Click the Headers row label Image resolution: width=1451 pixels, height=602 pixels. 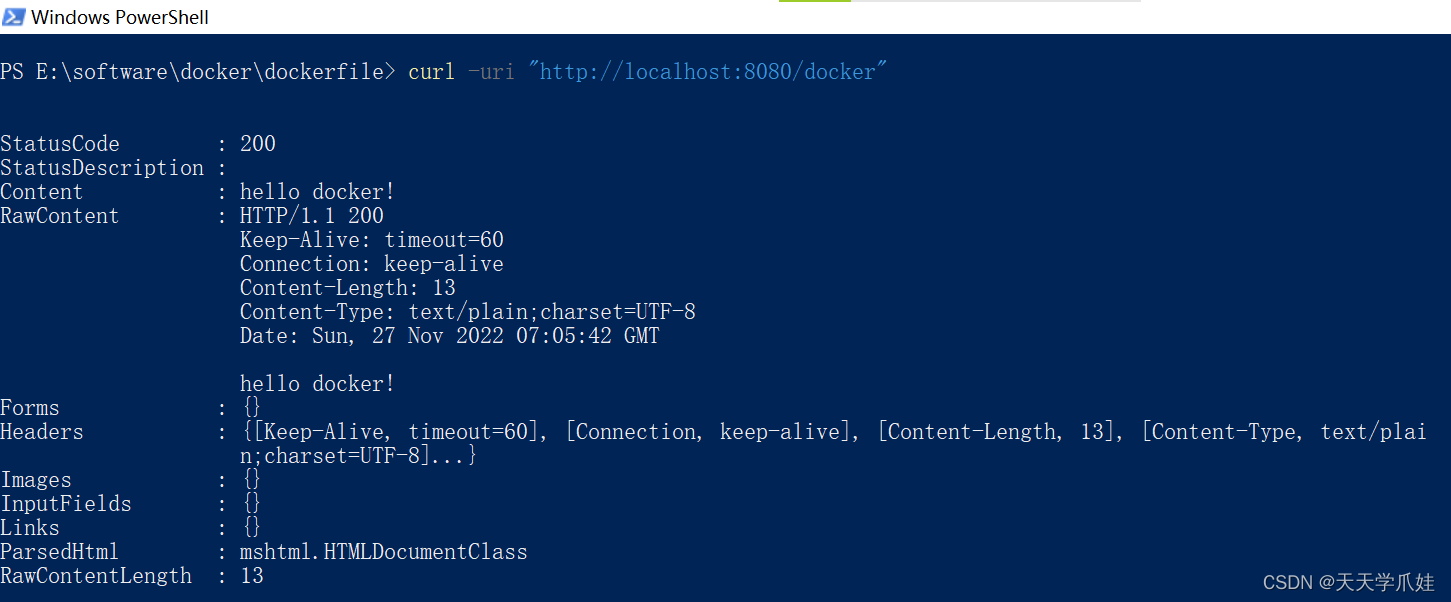[42, 432]
